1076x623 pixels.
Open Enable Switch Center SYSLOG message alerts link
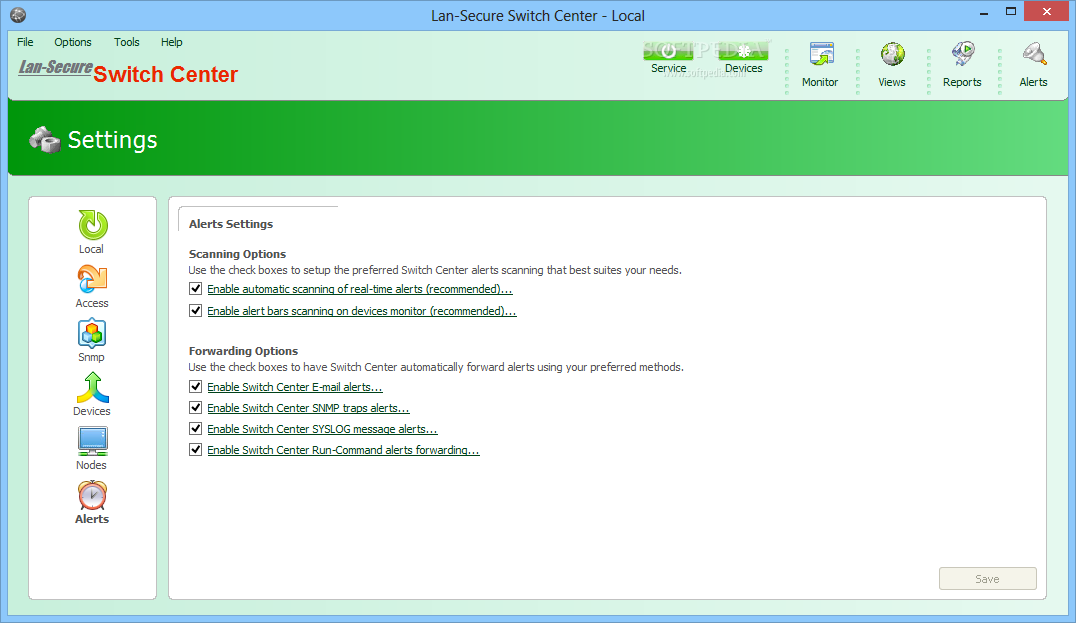[x=322, y=430]
